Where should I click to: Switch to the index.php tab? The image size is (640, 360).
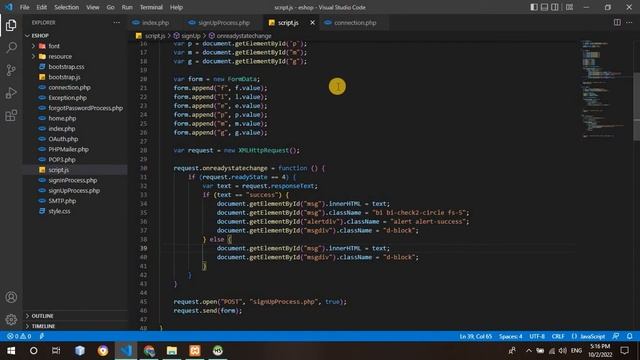[x=156, y=22]
